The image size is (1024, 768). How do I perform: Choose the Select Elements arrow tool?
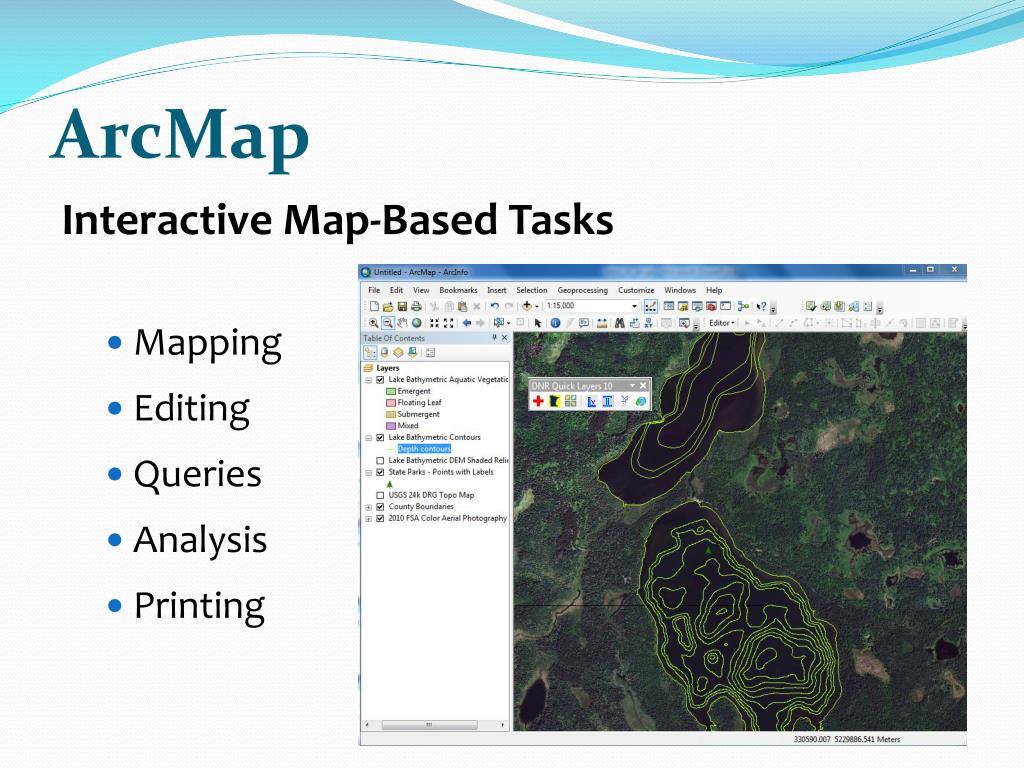[x=537, y=323]
